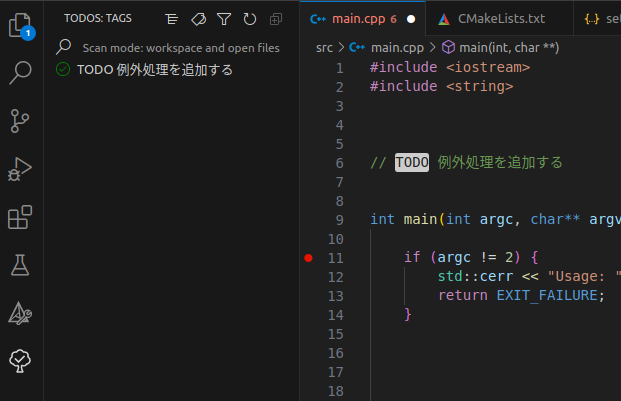
Task: Click '#include <iostream>' on line 1
Action: click(450, 67)
